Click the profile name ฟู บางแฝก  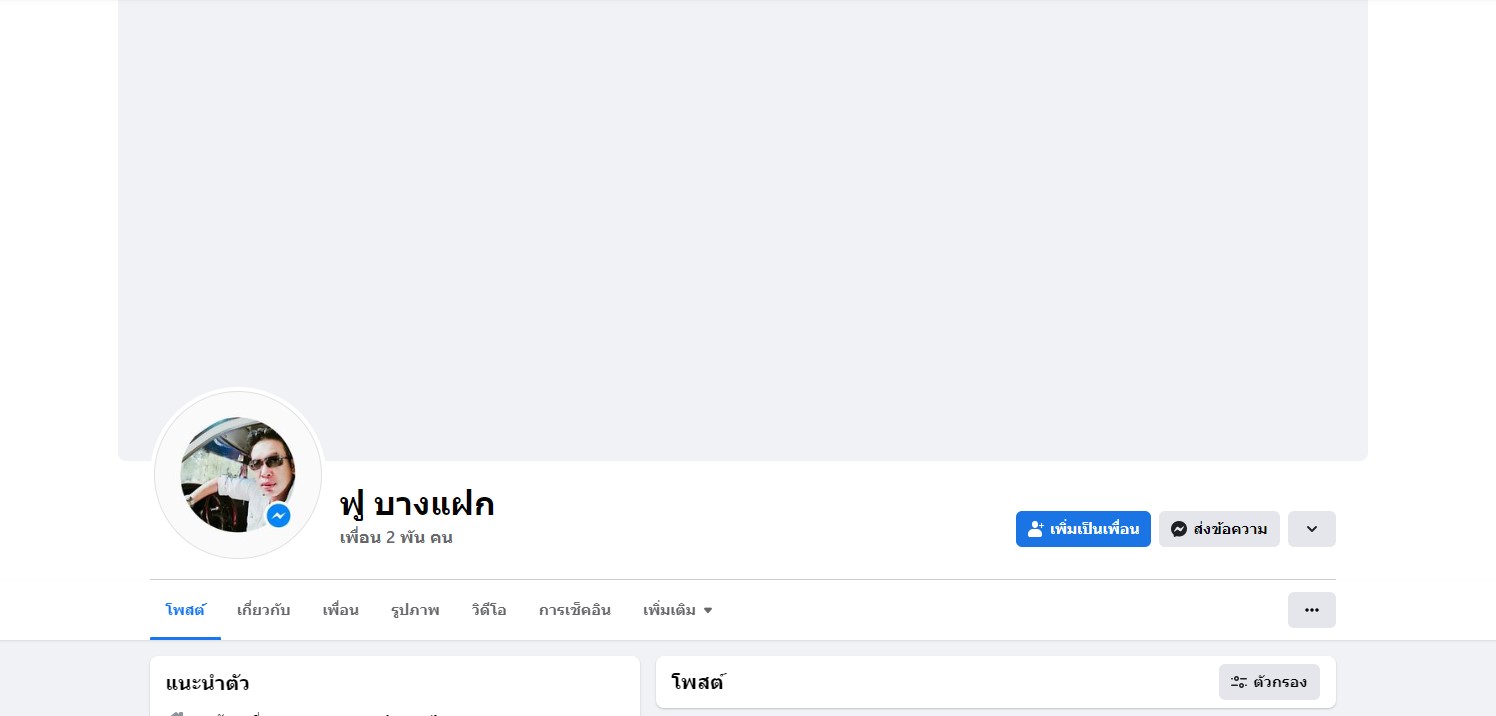[x=417, y=504]
